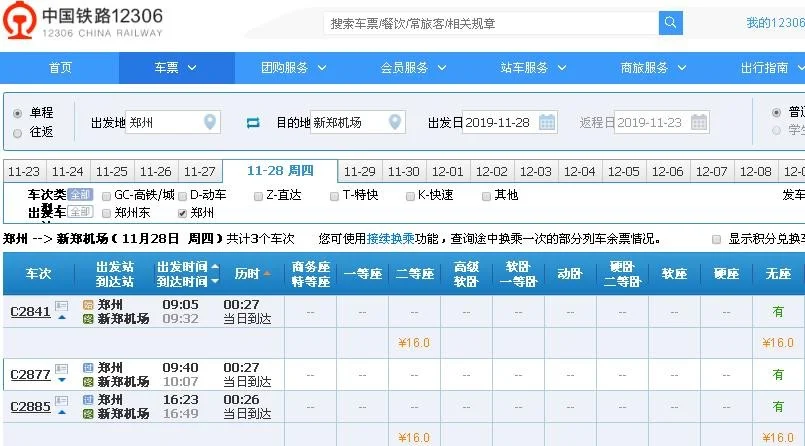The height and width of the screenshot is (446, 805).
Task: Expand the 出行指南 menu dropdown
Action: [801, 68]
